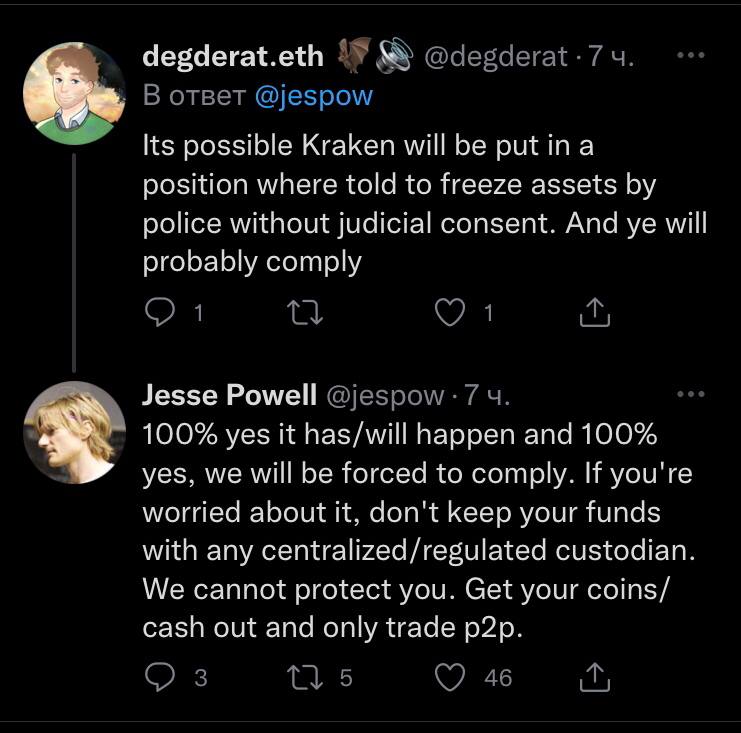Open Jesse Powell's profile picture

[74, 433]
